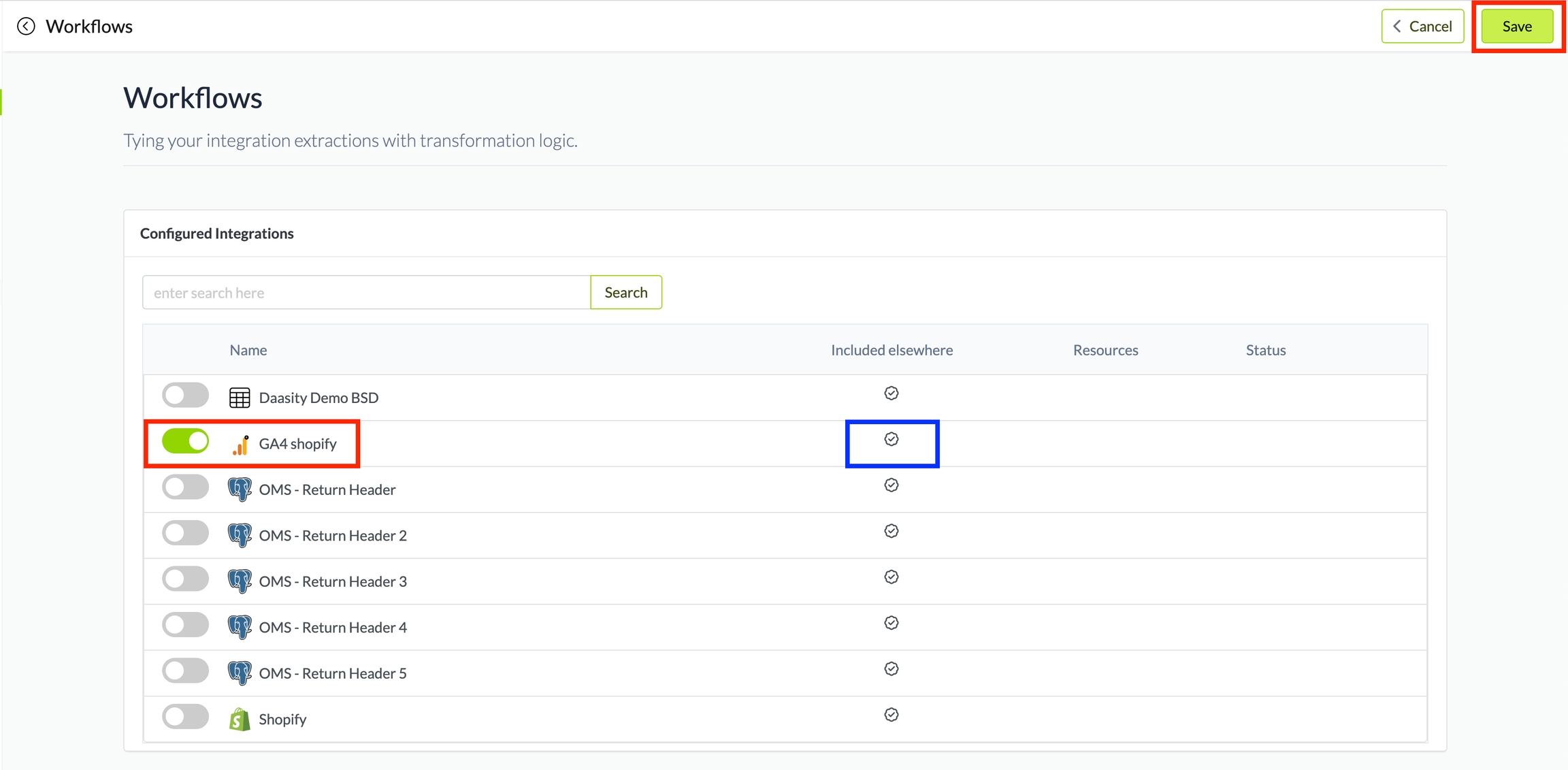Image resolution: width=1568 pixels, height=770 pixels.
Task: Click the Search button
Action: [625, 293]
